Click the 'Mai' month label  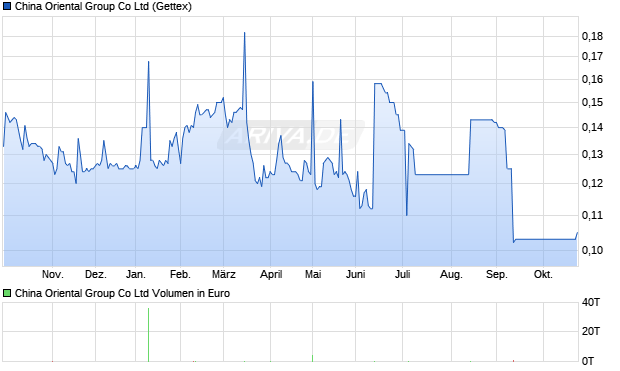click(313, 274)
